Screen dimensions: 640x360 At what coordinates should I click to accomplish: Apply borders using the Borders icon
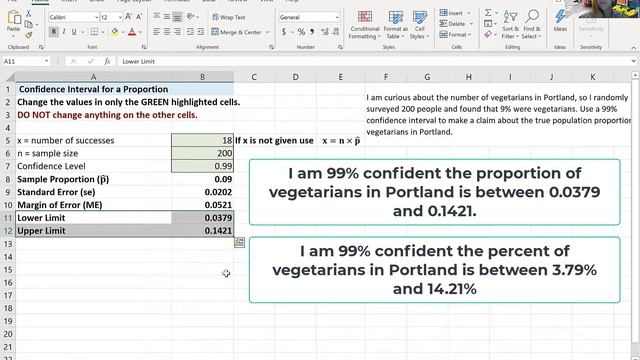[x=94, y=32]
